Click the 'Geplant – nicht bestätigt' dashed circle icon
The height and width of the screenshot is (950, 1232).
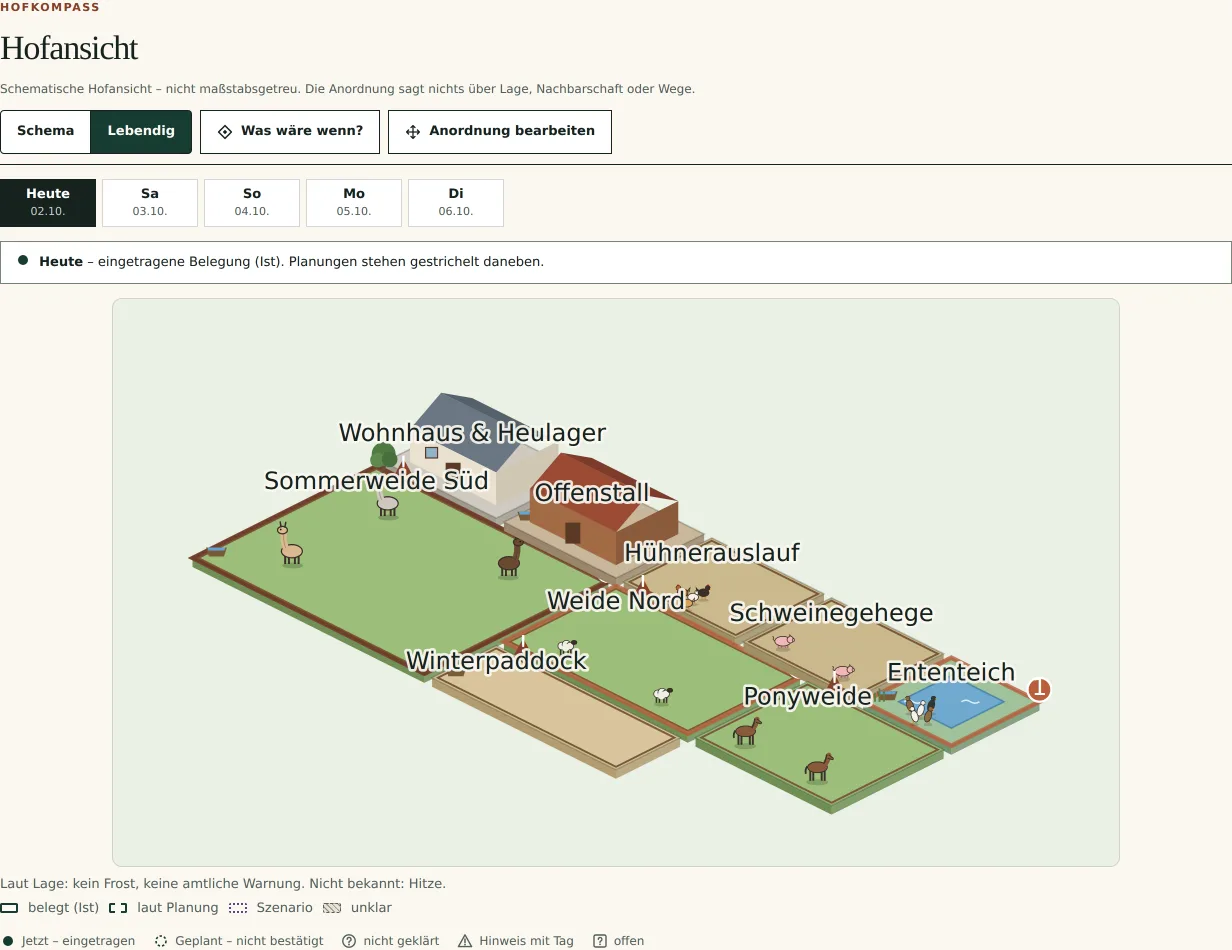(160, 941)
